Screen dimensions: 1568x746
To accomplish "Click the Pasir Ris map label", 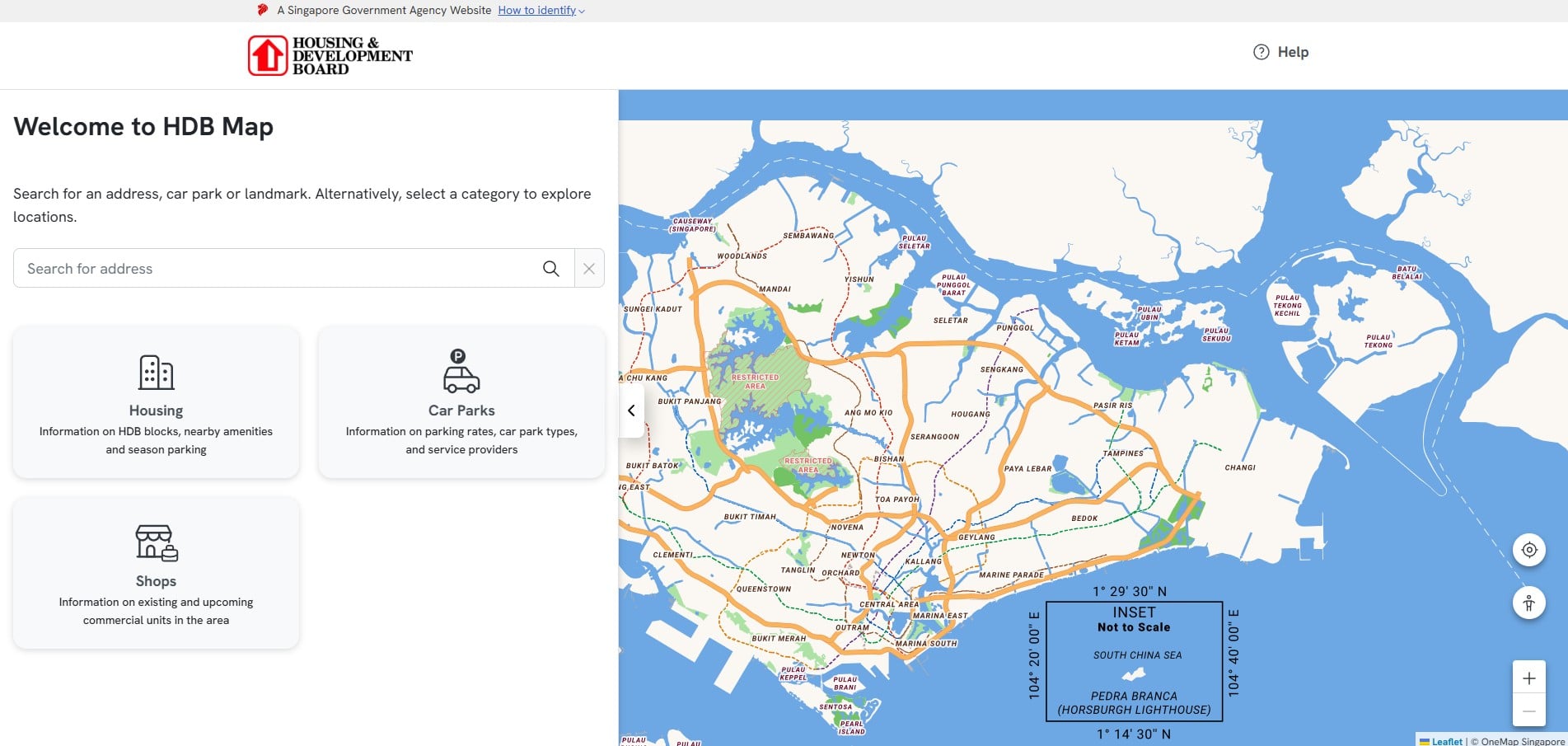I will (x=1112, y=406).
